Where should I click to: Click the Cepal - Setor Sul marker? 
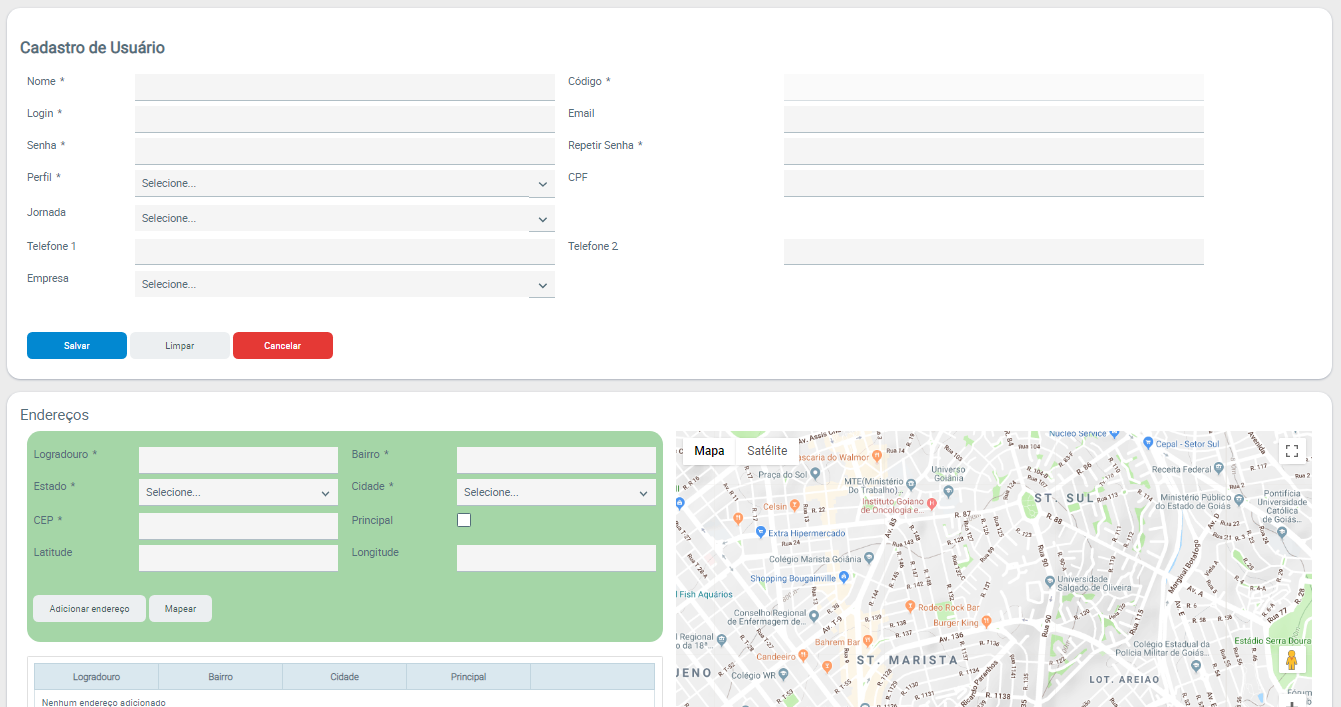(x=1148, y=443)
